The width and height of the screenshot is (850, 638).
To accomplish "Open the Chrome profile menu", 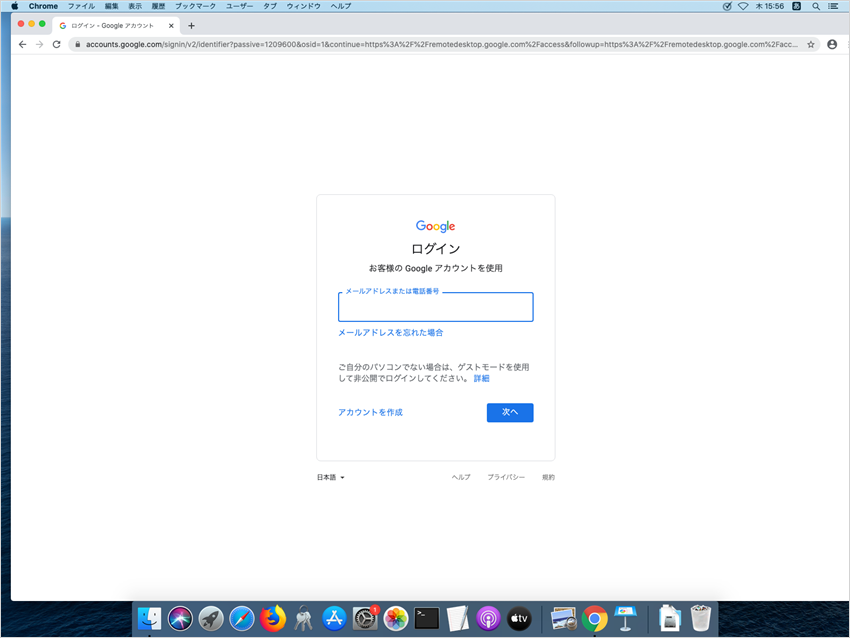I will tap(832, 44).
